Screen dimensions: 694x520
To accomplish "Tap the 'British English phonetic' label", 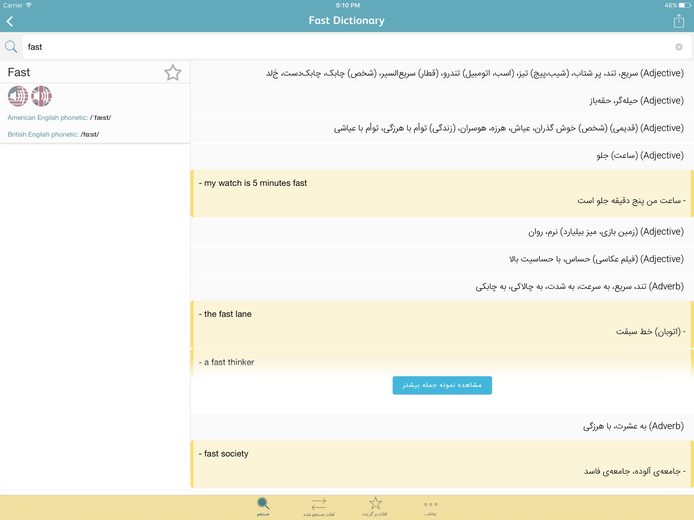I will pos(43,135).
